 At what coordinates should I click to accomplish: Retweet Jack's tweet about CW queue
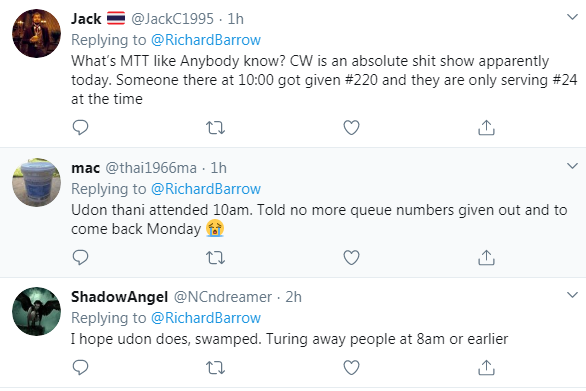216,128
